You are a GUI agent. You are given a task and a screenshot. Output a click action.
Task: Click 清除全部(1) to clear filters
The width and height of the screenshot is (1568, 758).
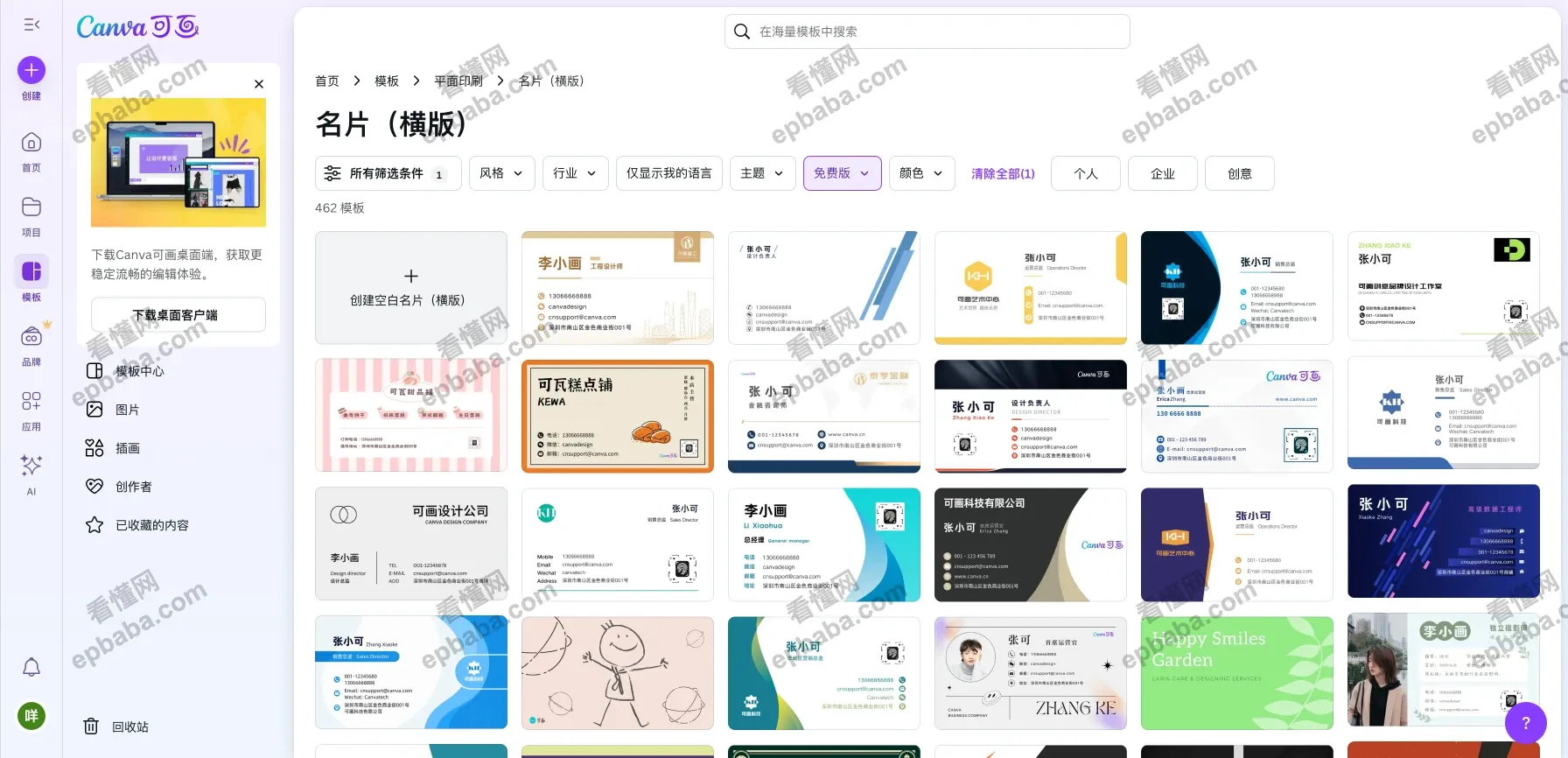[1003, 173]
